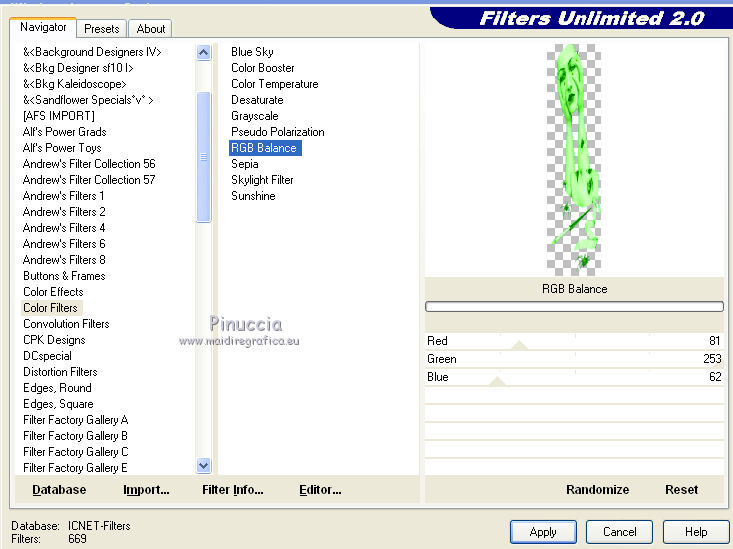Select Andrew's Filters 2 category

tap(64, 212)
